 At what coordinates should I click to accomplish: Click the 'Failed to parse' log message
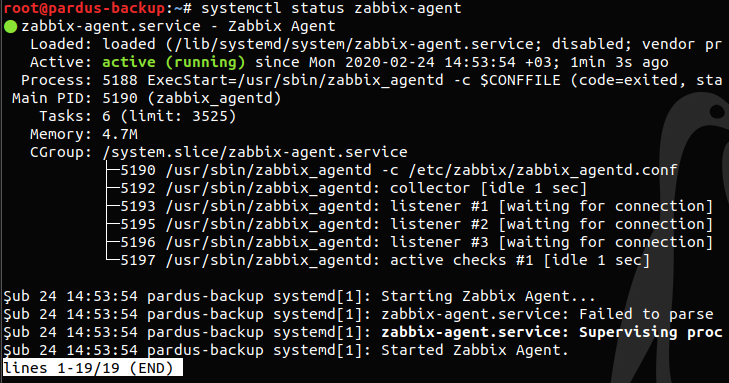(646, 315)
